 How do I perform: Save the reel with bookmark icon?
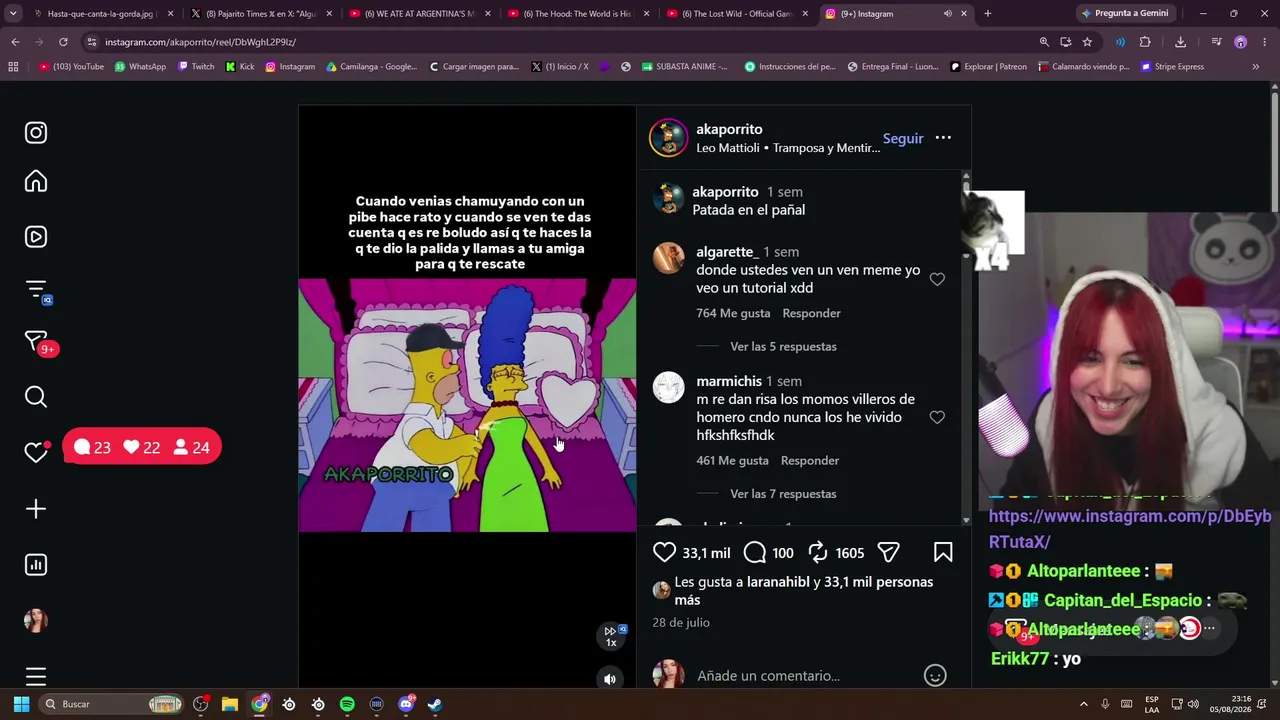click(x=943, y=552)
